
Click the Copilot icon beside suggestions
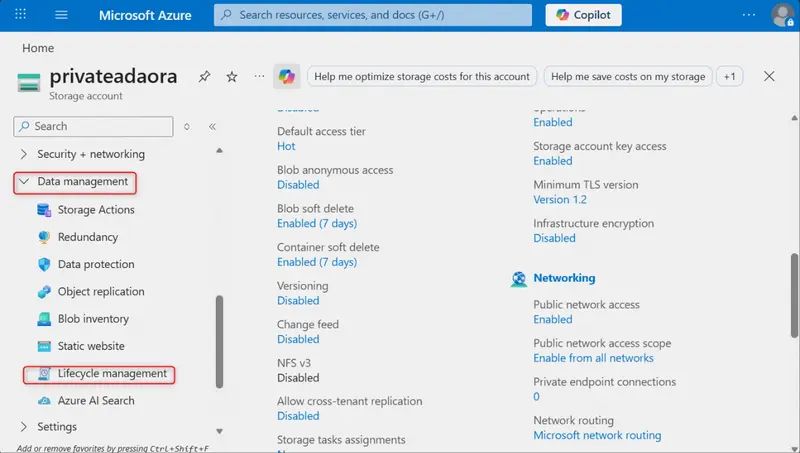[x=287, y=77]
